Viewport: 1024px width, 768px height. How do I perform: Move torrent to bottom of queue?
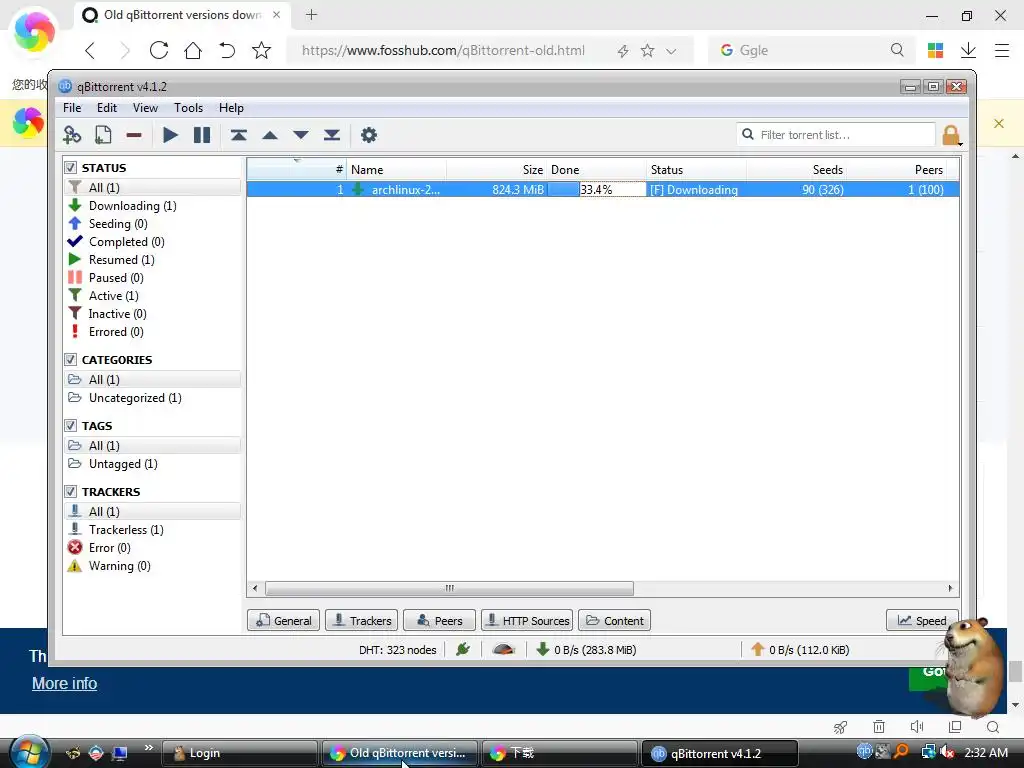click(332, 135)
